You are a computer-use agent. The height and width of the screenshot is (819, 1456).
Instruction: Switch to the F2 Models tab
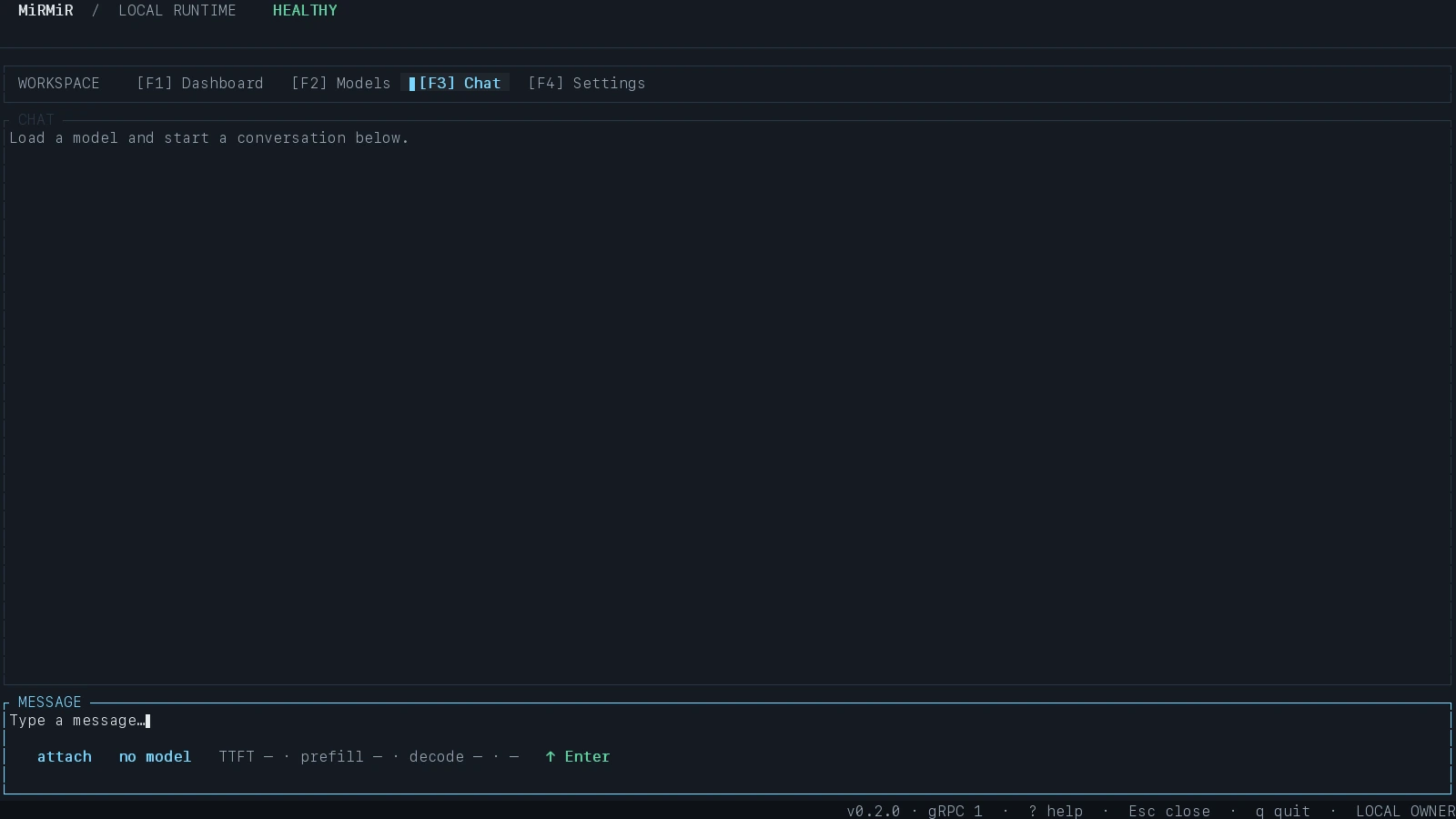(340, 83)
